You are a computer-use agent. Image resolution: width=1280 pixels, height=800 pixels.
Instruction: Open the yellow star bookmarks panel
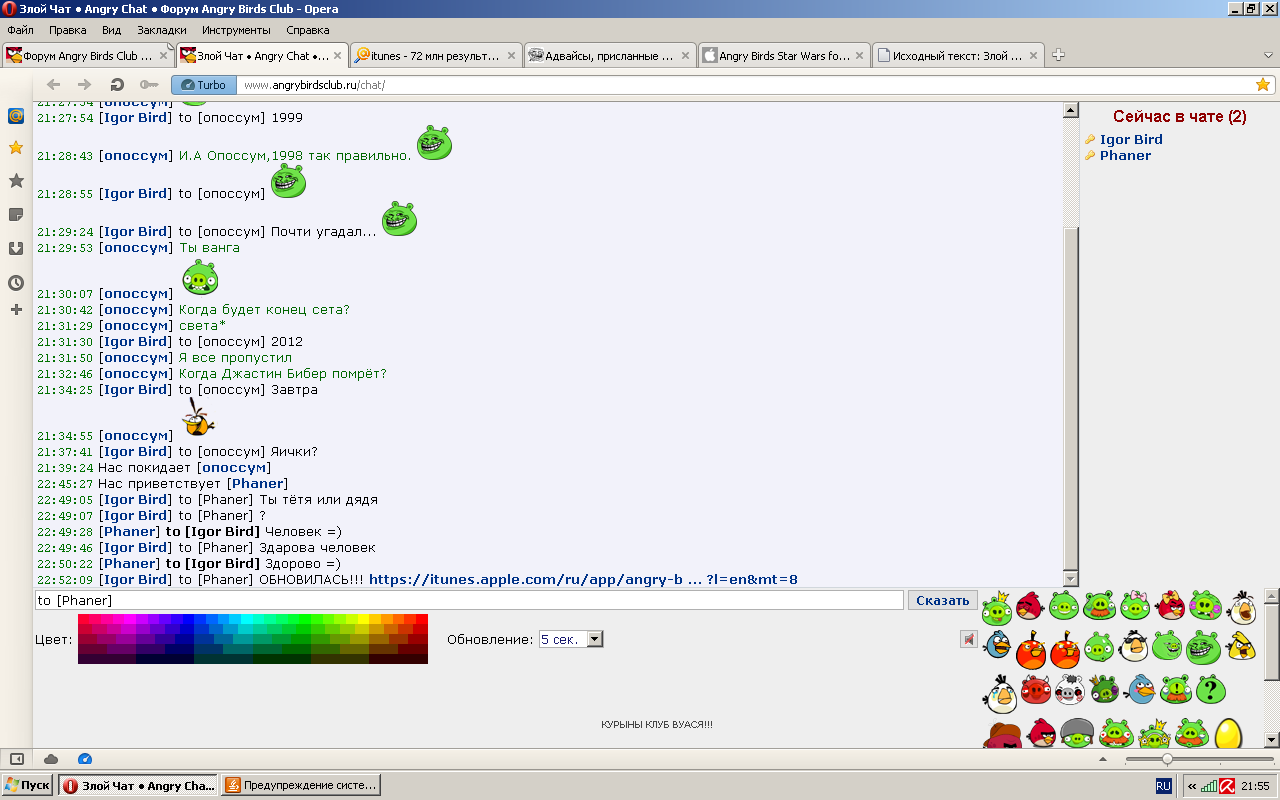(x=16, y=148)
